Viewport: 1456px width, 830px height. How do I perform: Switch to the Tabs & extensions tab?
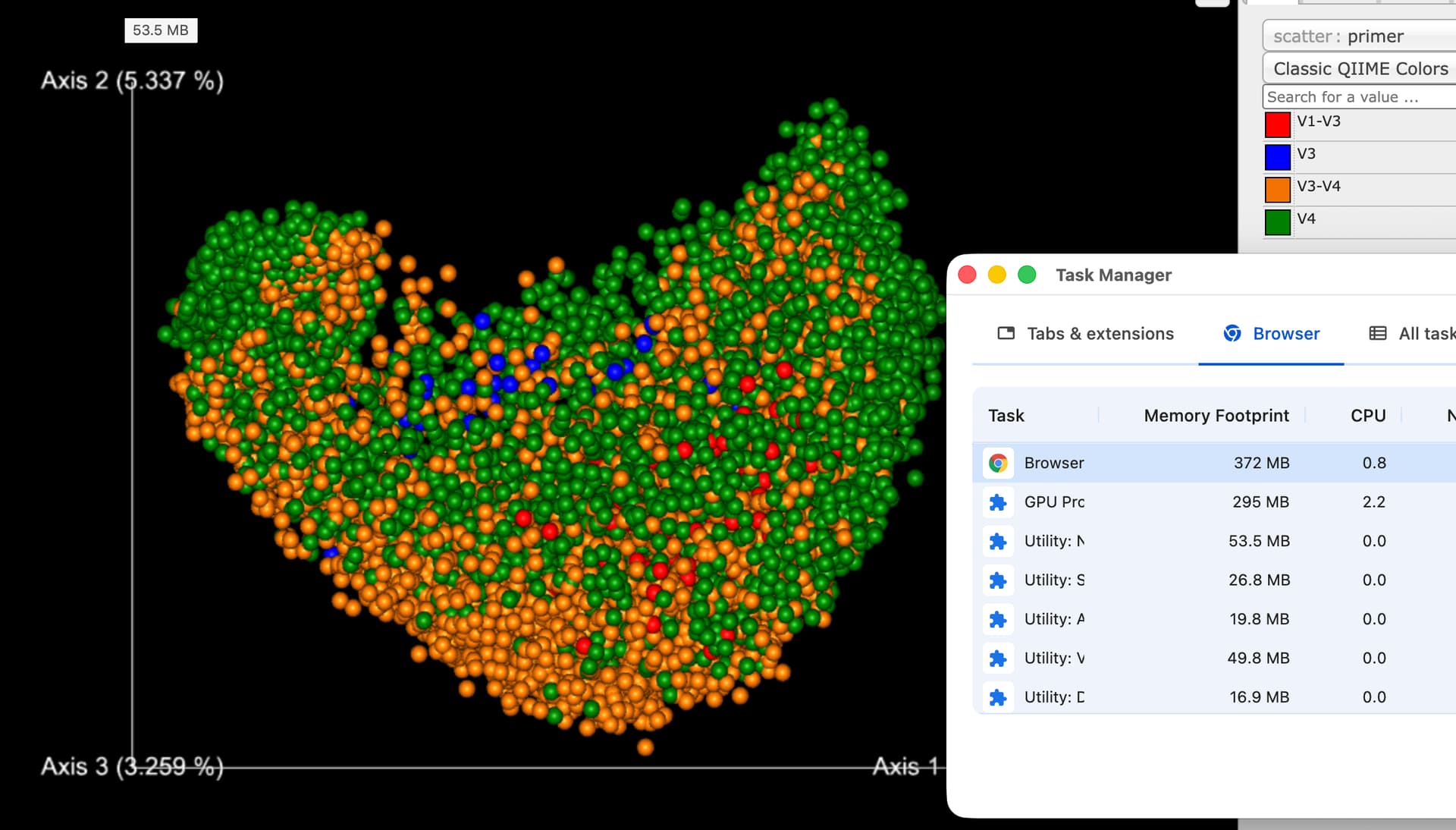point(1085,334)
